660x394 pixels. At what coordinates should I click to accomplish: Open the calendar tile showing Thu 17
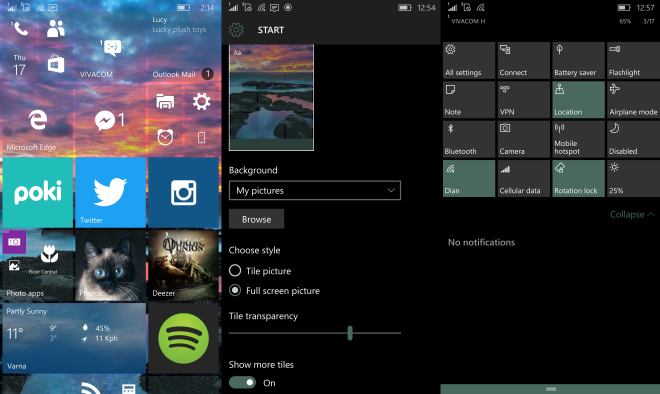(20, 64)
